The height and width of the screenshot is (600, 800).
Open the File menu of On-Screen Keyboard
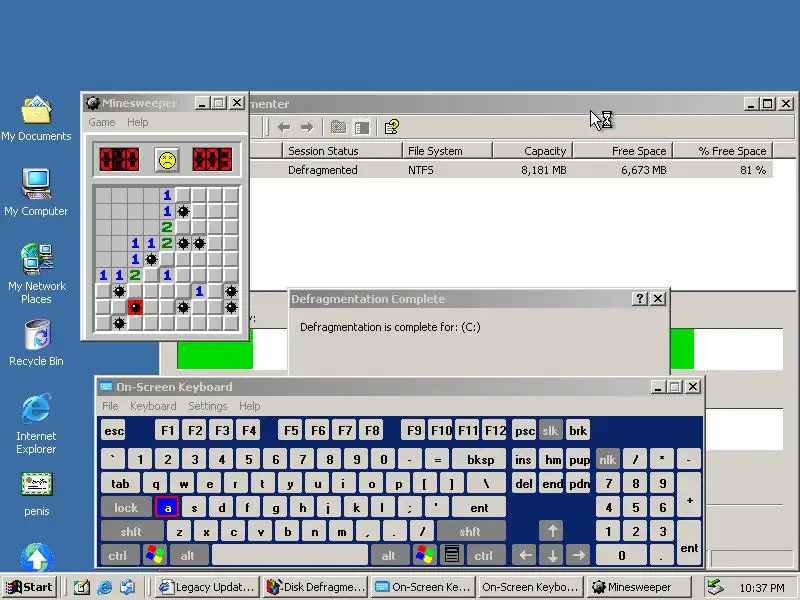(x=110, y=406)
